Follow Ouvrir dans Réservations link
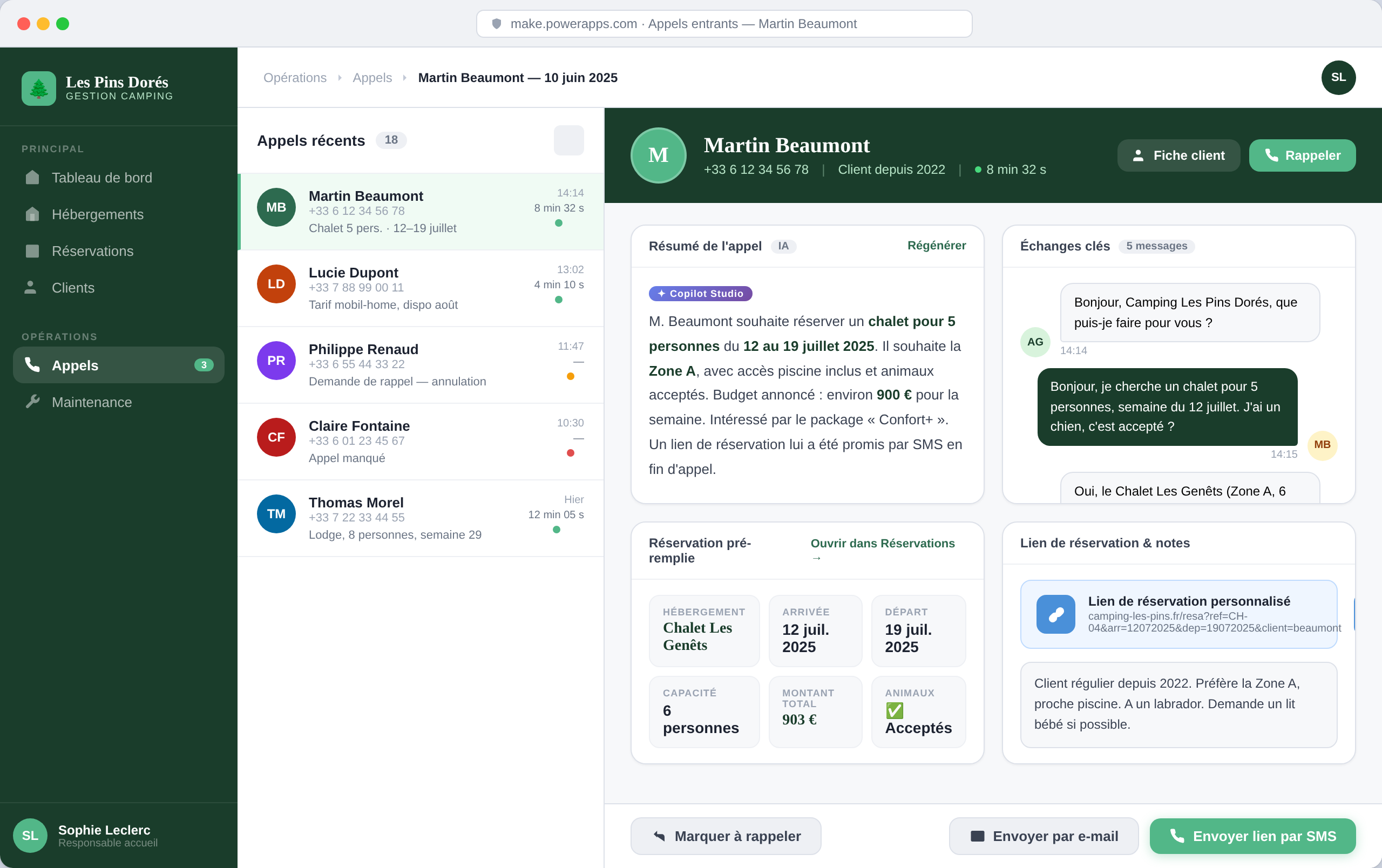The height and width of the screenshot is (868, 1382). [882, 543]
